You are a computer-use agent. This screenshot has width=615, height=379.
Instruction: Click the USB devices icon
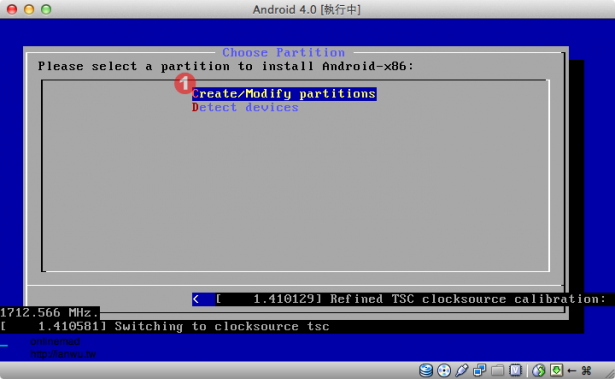(462, 370)
